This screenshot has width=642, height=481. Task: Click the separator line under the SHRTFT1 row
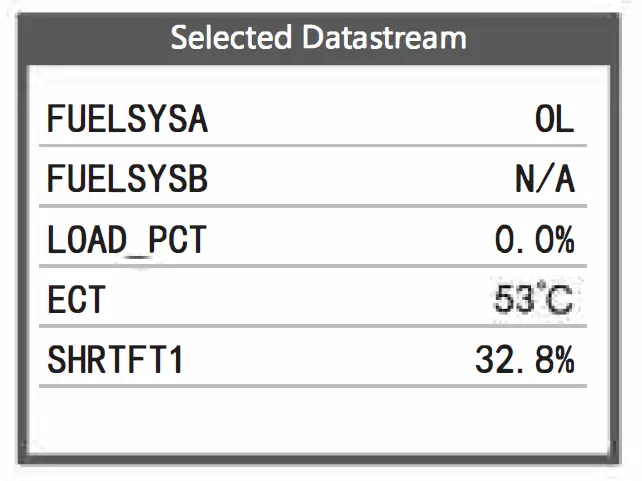point(318,385)
